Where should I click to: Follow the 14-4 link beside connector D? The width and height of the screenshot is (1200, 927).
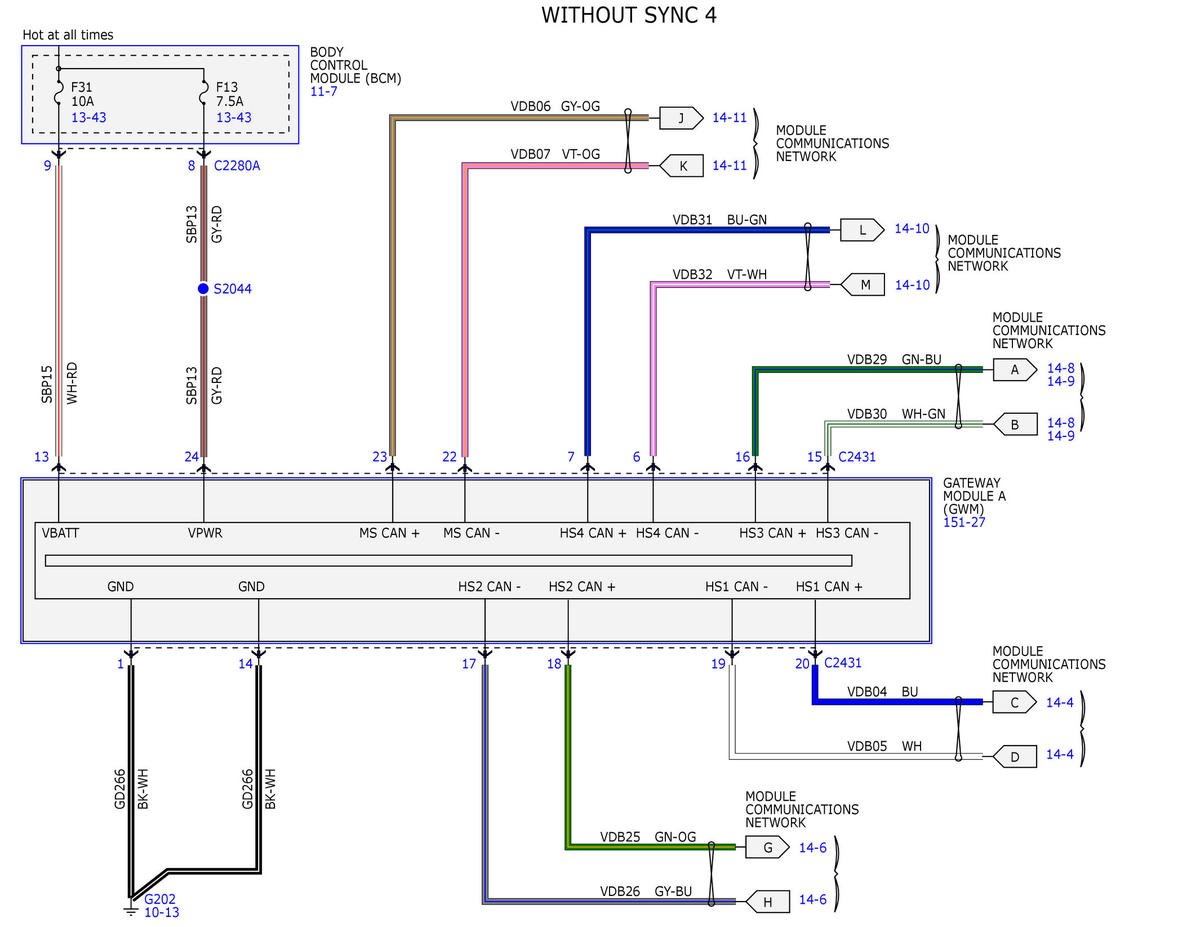coord(1060,755)
